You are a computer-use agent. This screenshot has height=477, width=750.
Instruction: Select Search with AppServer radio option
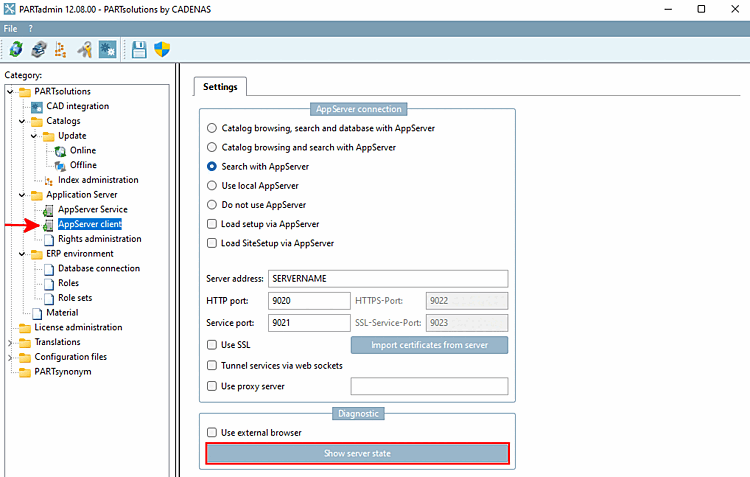[211, 166]
